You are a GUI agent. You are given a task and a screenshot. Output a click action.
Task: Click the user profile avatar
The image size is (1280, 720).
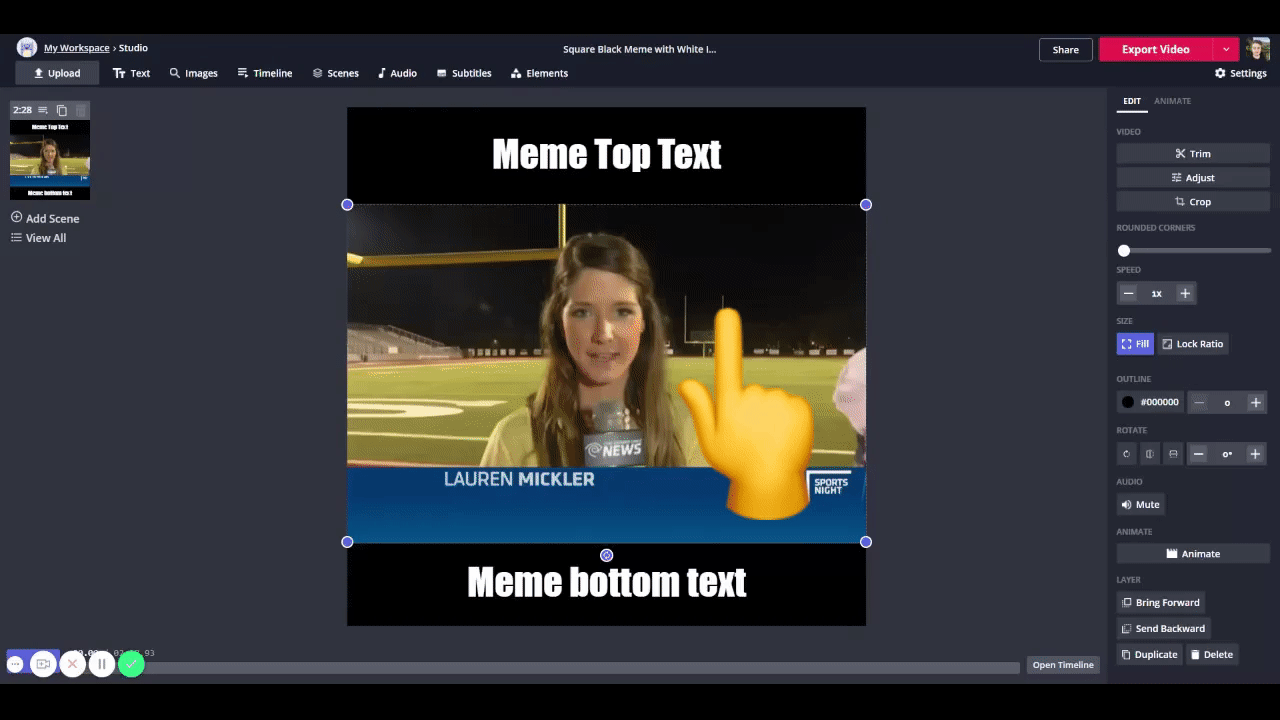[x=1257, y=49]
